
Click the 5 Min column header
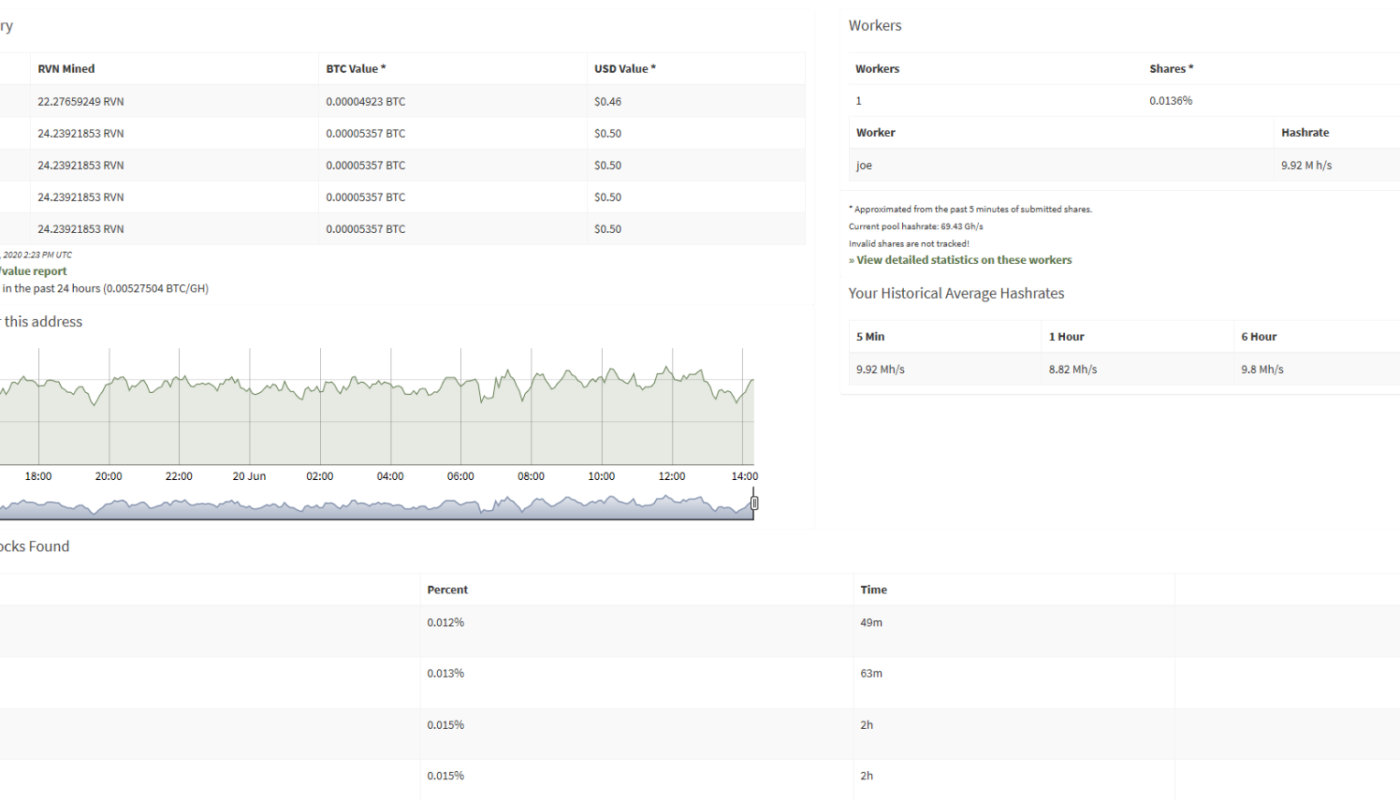coord(870,337)
